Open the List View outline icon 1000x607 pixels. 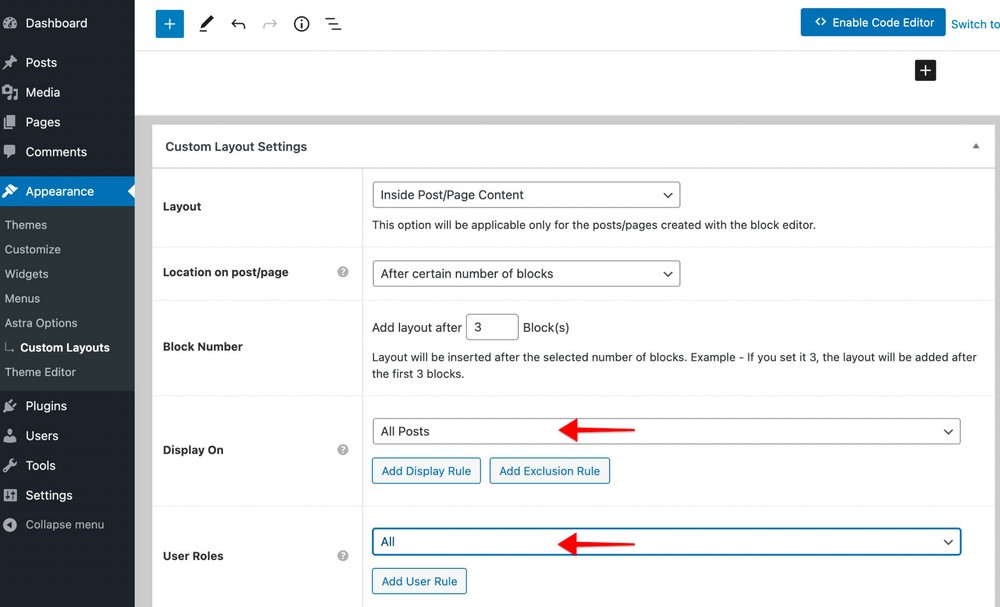coord(333,23)
